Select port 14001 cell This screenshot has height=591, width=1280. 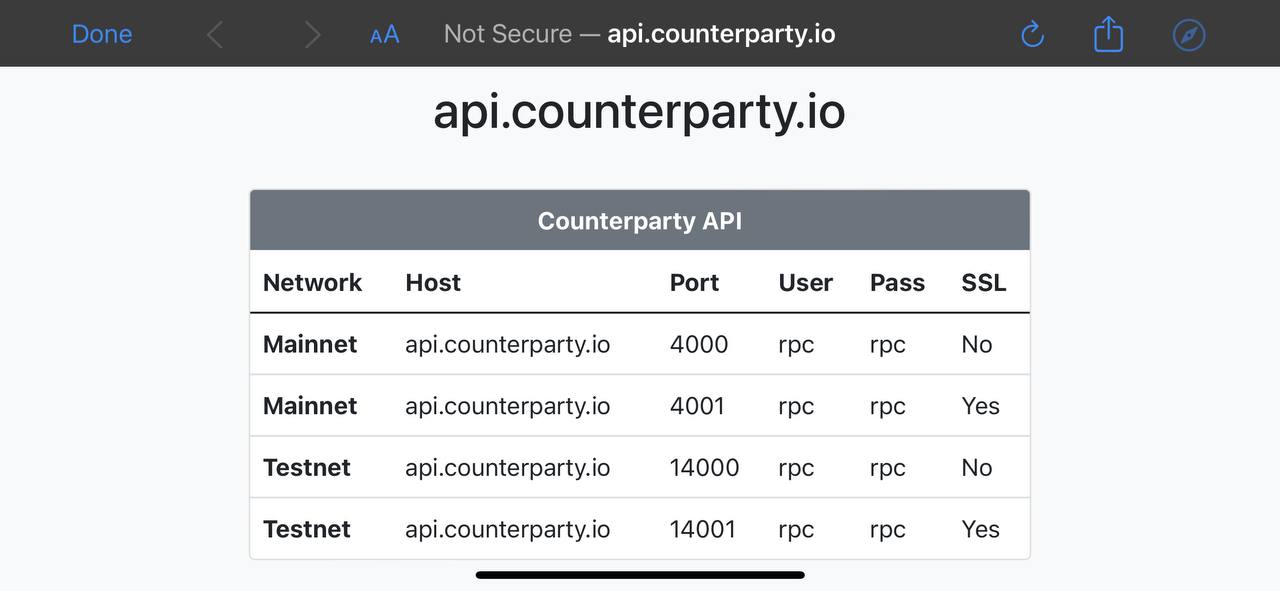point(703,530)
